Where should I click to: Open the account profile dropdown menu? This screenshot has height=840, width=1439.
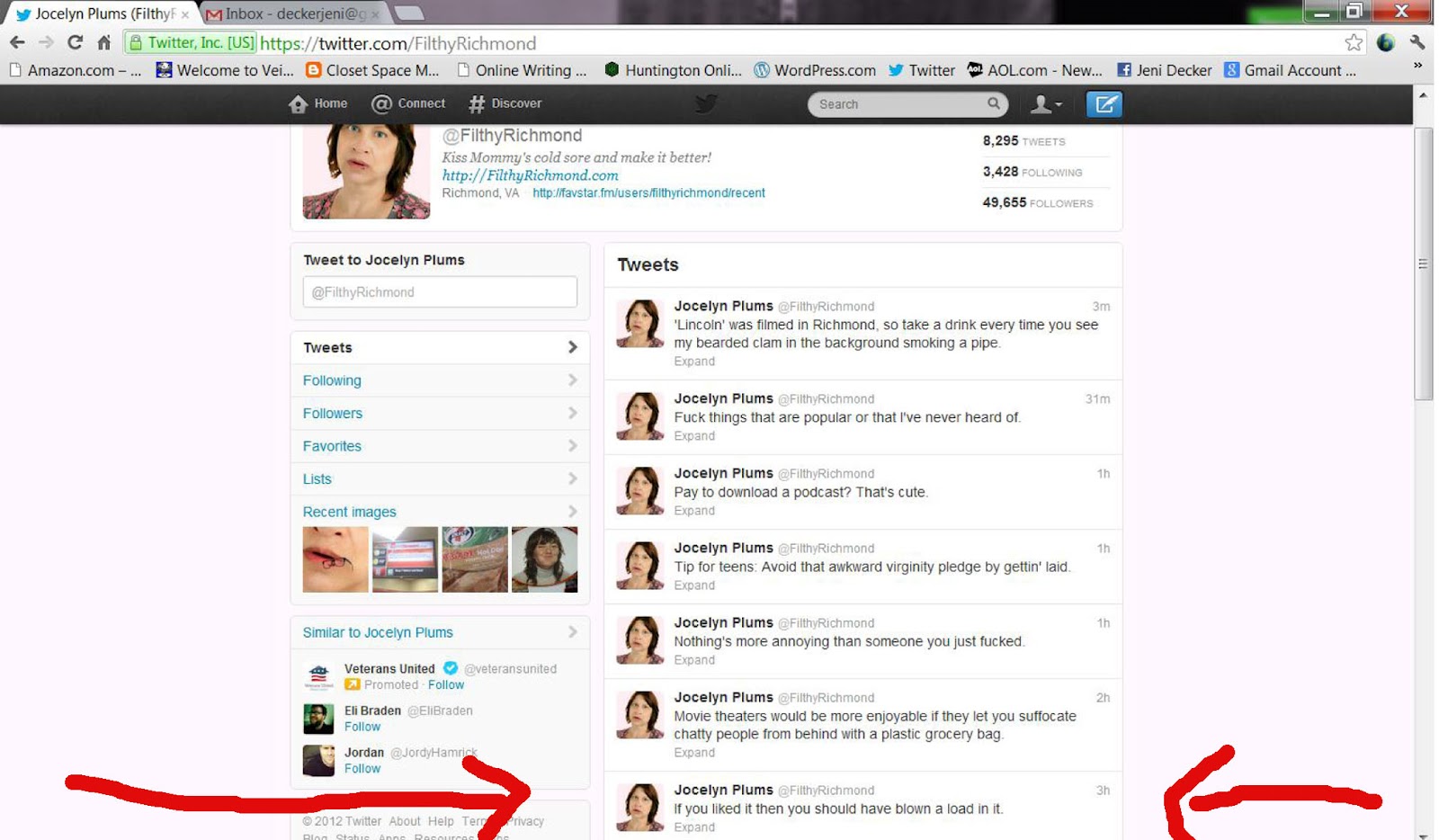pos(1046,104)
